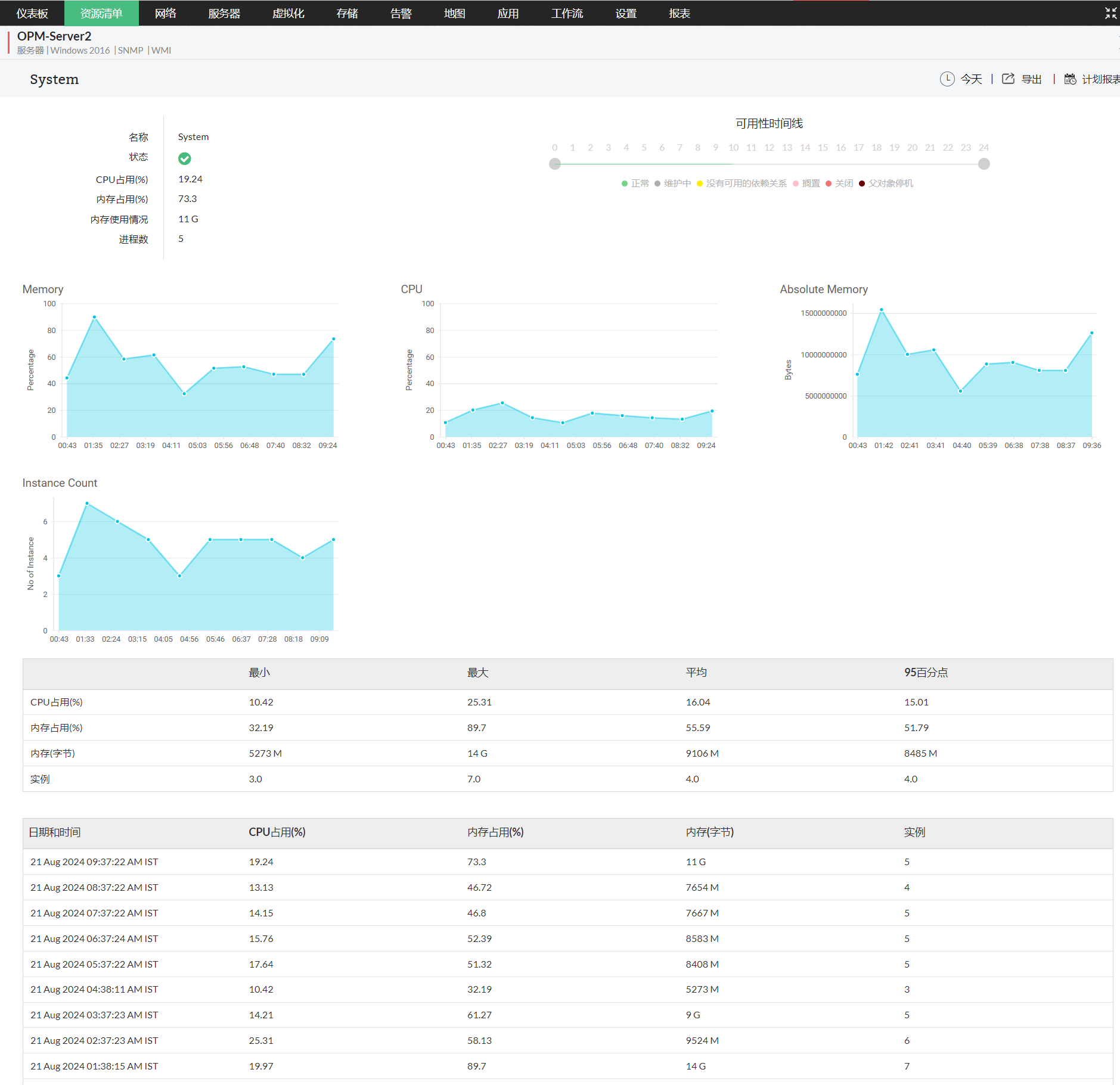Click the Absolute Memory chart peak near 01:42
The width and height of the screenshot is (1120, 1085).
[881, 310]
